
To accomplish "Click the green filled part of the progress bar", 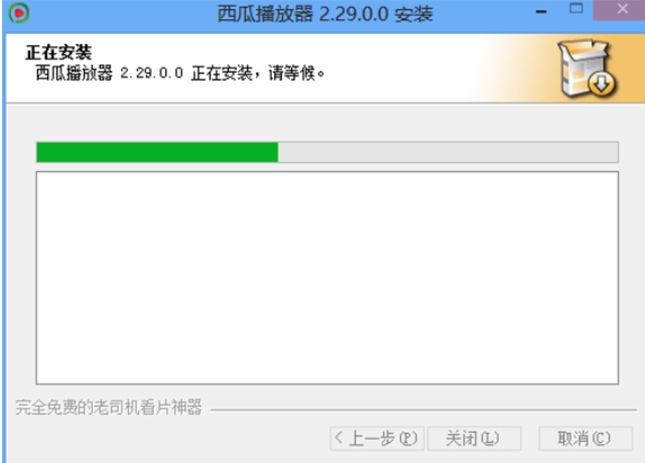I will [x=157, y=152].
